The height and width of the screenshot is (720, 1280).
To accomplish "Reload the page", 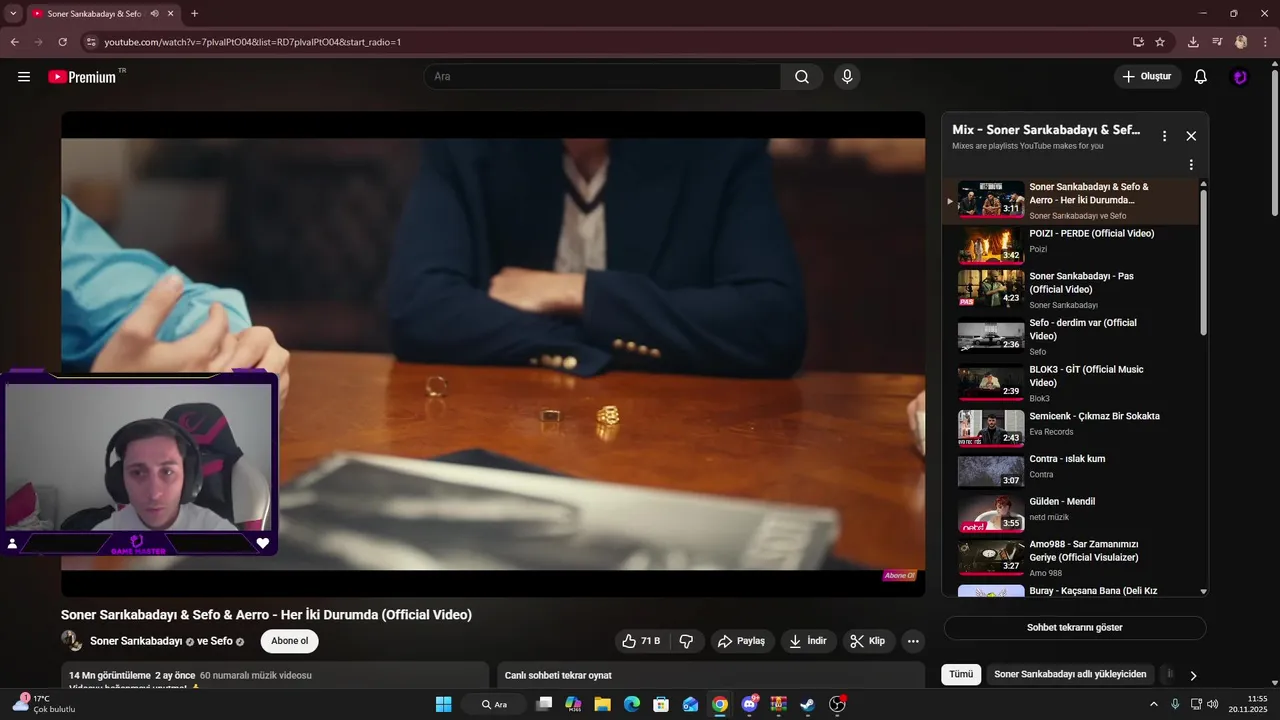I will [x=62, y=42].
